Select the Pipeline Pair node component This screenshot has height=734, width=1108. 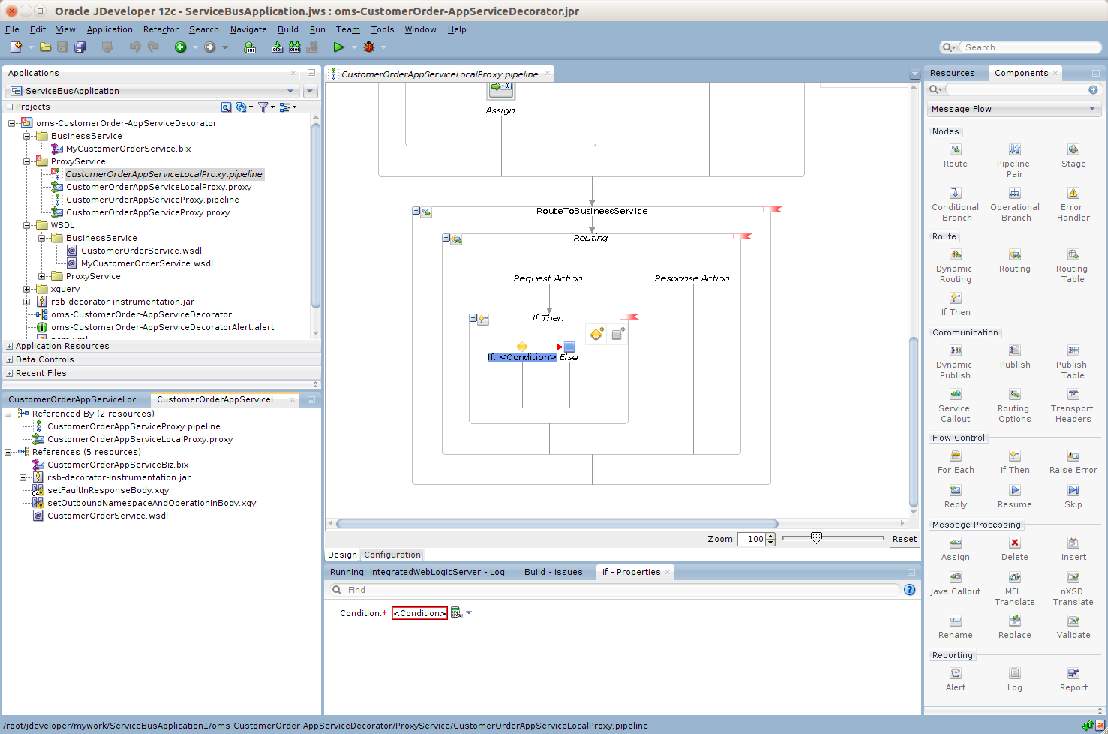(1014, 160)
